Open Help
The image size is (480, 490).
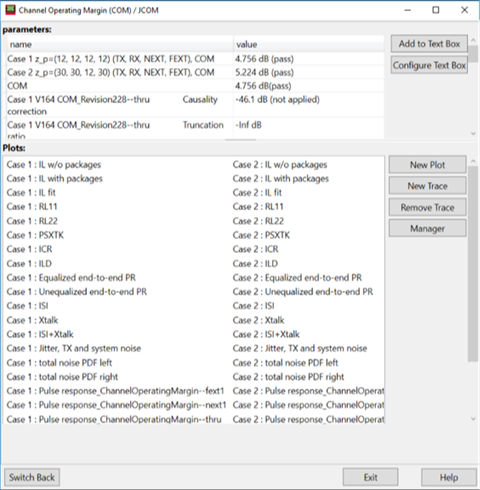point(449,477)
